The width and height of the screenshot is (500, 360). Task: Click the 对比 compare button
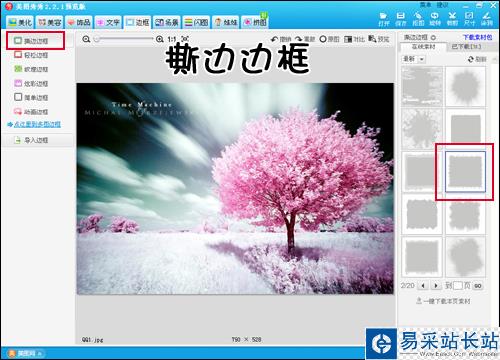pyautogui.click(x=354, y=39)
